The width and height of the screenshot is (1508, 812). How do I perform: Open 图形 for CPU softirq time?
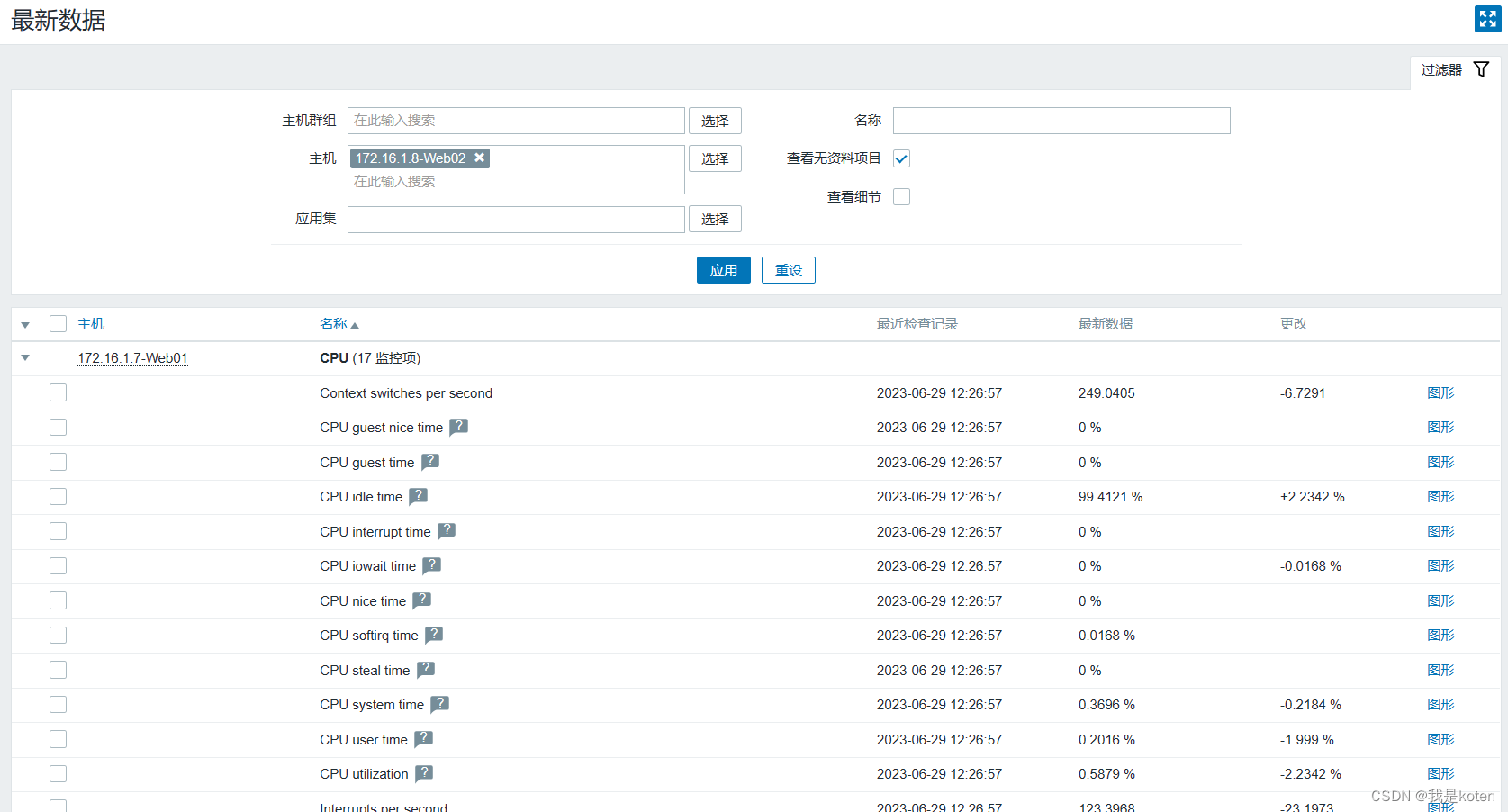point(1440,635)
